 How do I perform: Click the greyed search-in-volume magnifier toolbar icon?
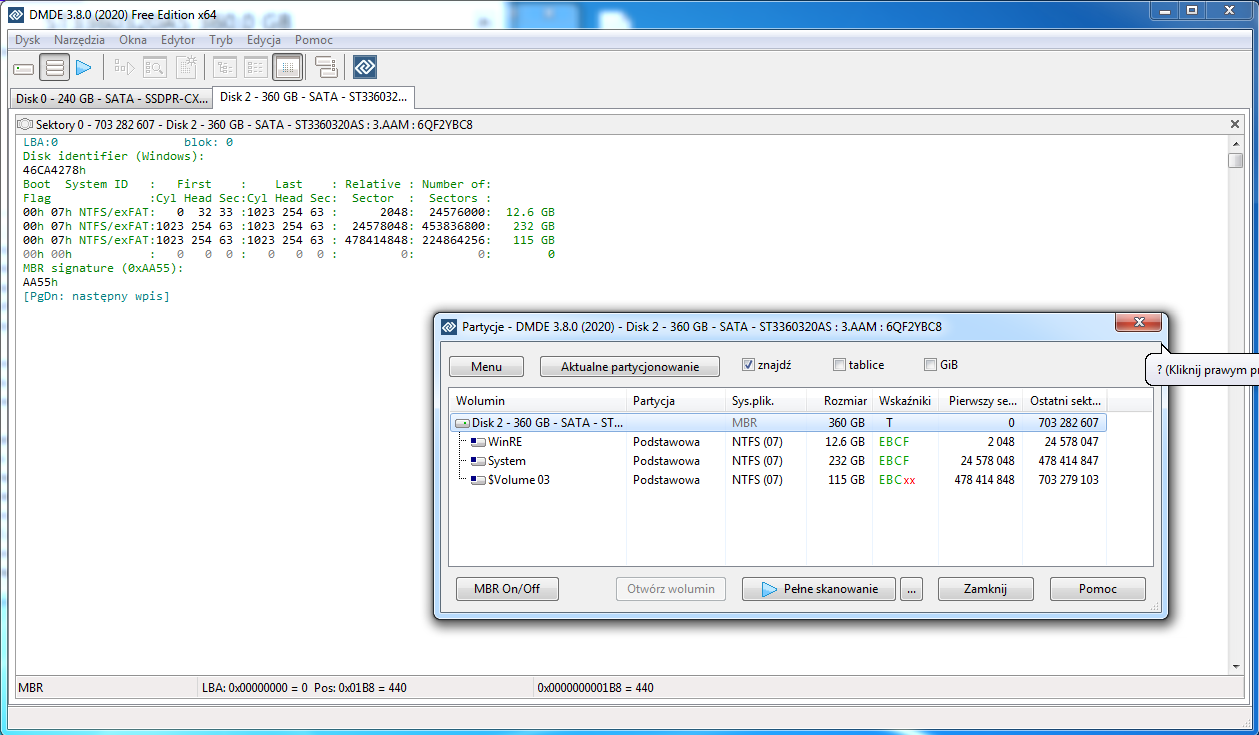click(154, 68)
